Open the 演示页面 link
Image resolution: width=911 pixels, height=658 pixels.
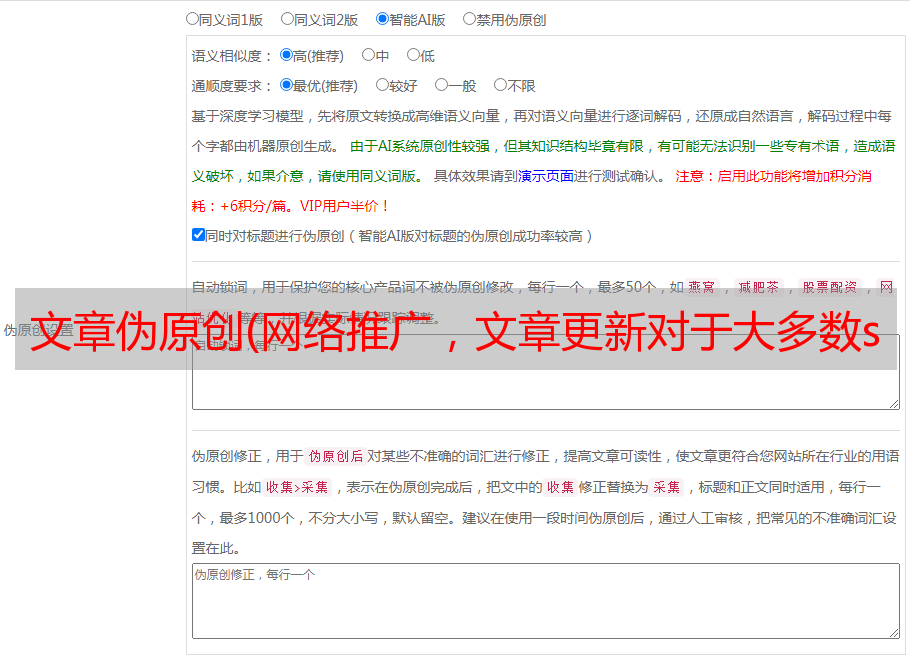546,176
